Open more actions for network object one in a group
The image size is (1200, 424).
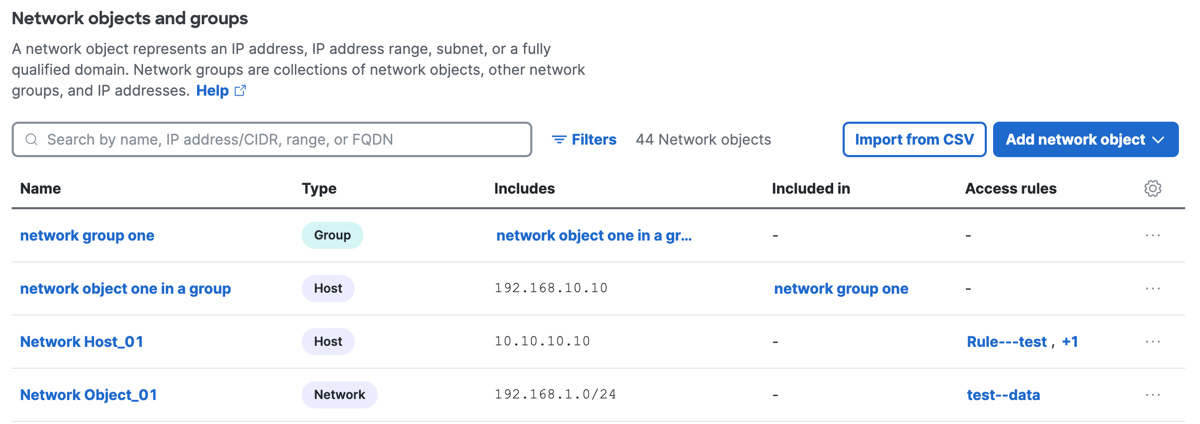pos(1153,288)
